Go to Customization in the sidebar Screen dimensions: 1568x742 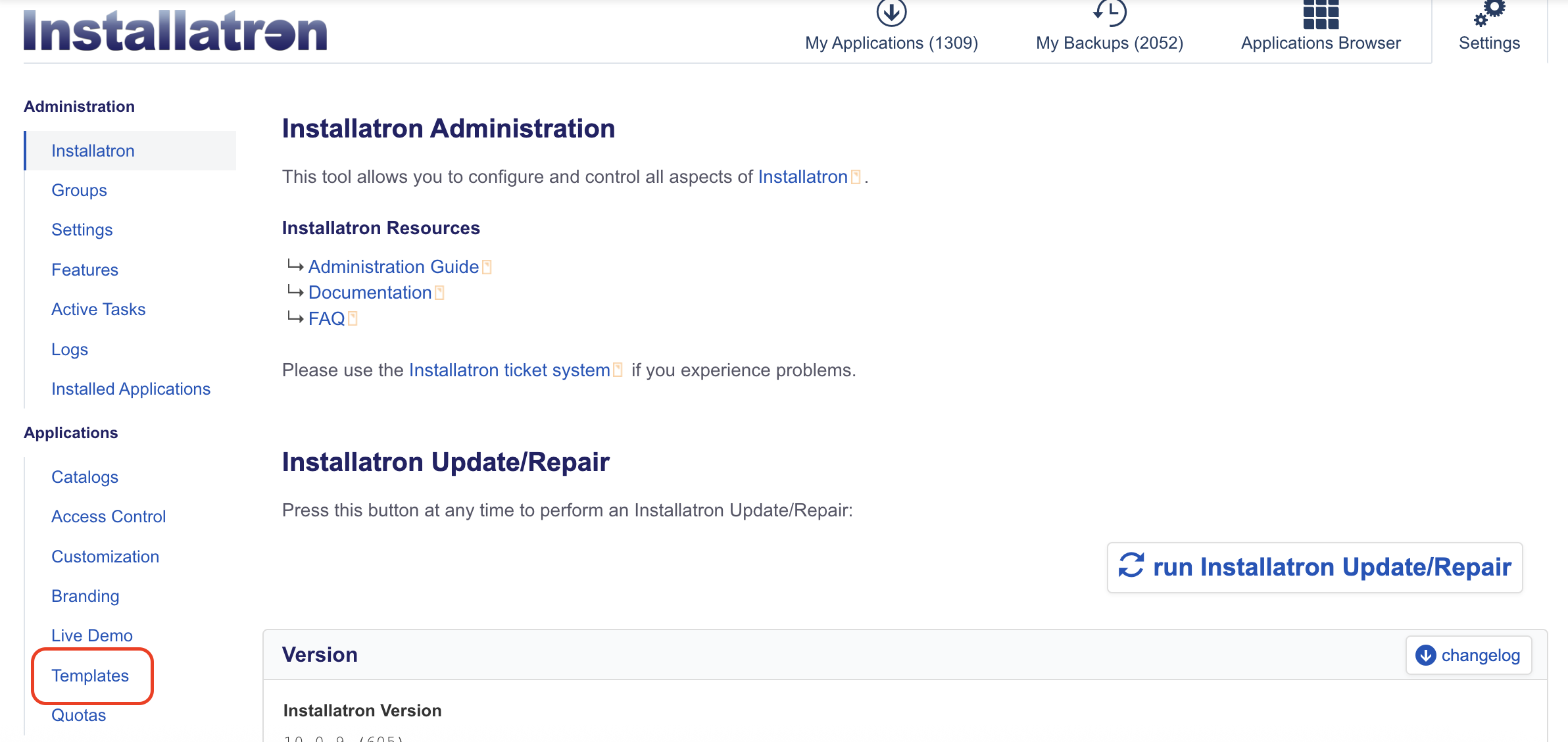105,556
